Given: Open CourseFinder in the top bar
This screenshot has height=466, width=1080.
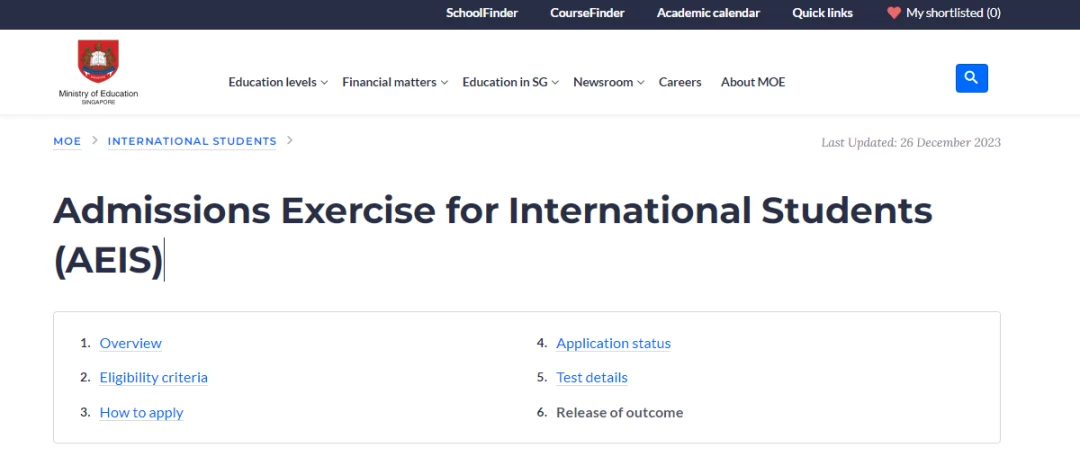Looking at the screenshot, I should [x=587, y=13].
